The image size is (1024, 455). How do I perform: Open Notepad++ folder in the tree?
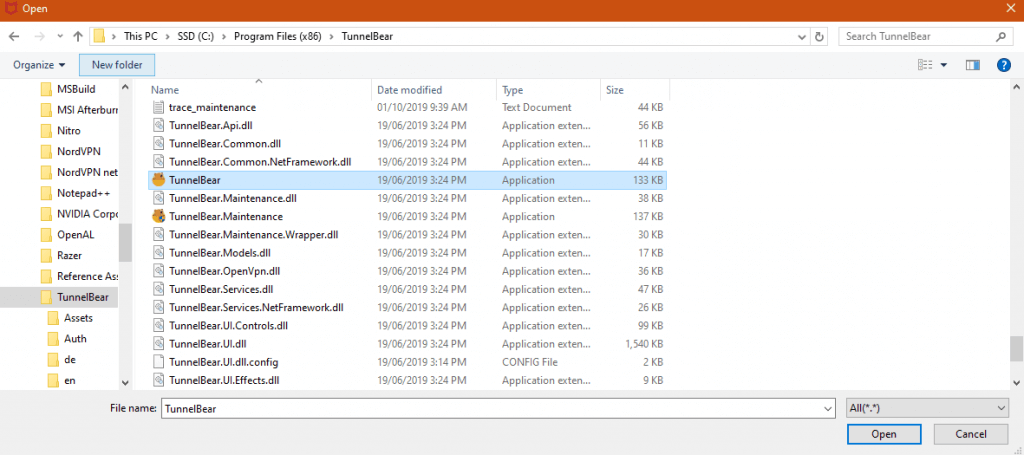[74, 193]
